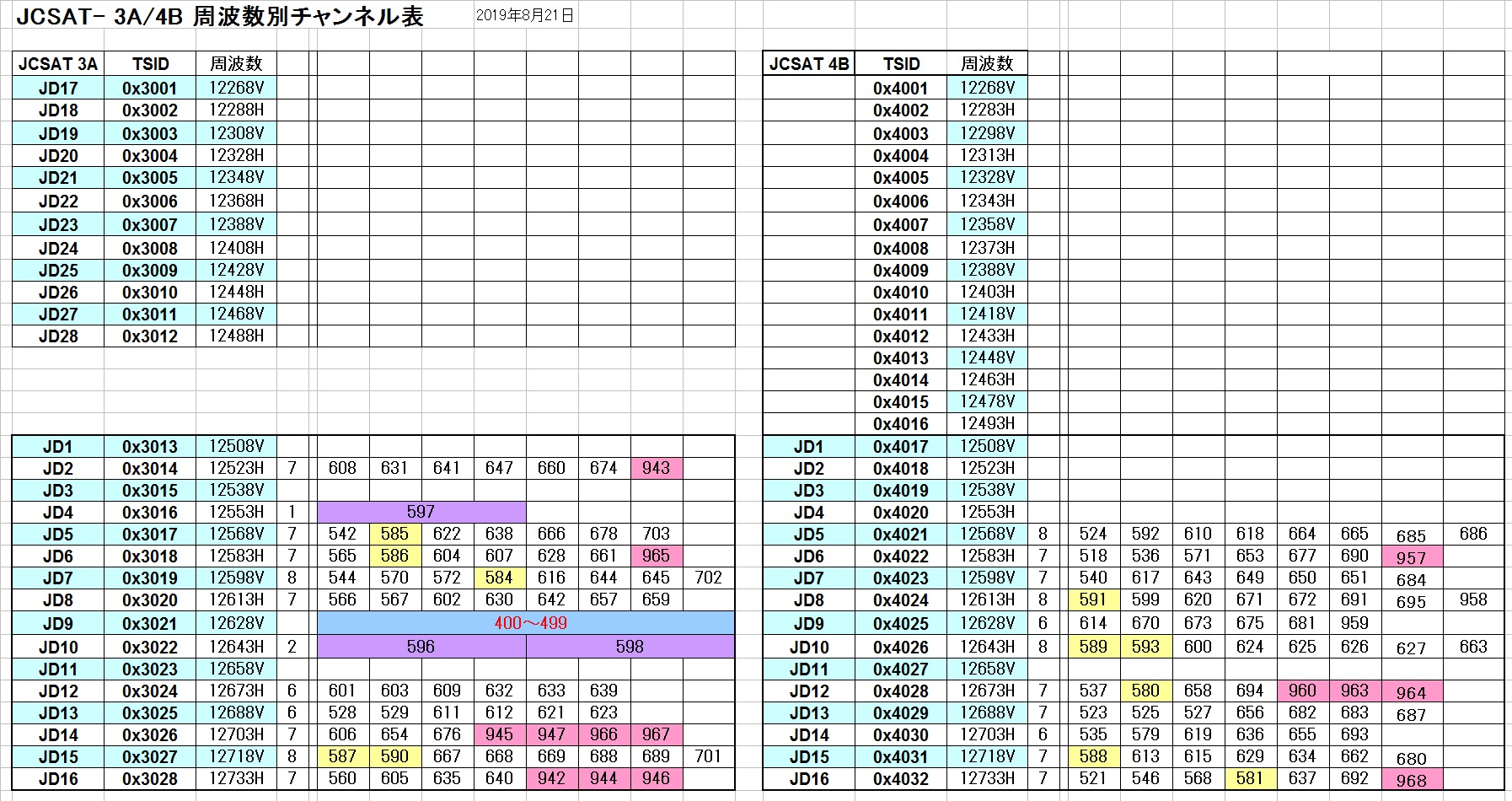Click frequency cell 12288H
The width and height of the screenshot is (1512, 801).
click(x=237, y=110)
